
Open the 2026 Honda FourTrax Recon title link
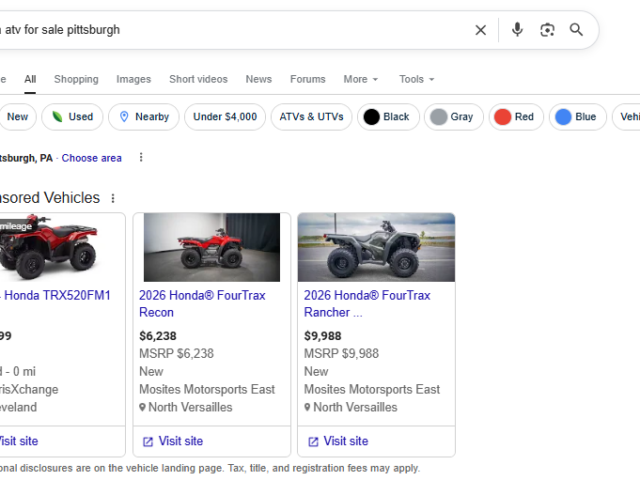tap(202, 304)
